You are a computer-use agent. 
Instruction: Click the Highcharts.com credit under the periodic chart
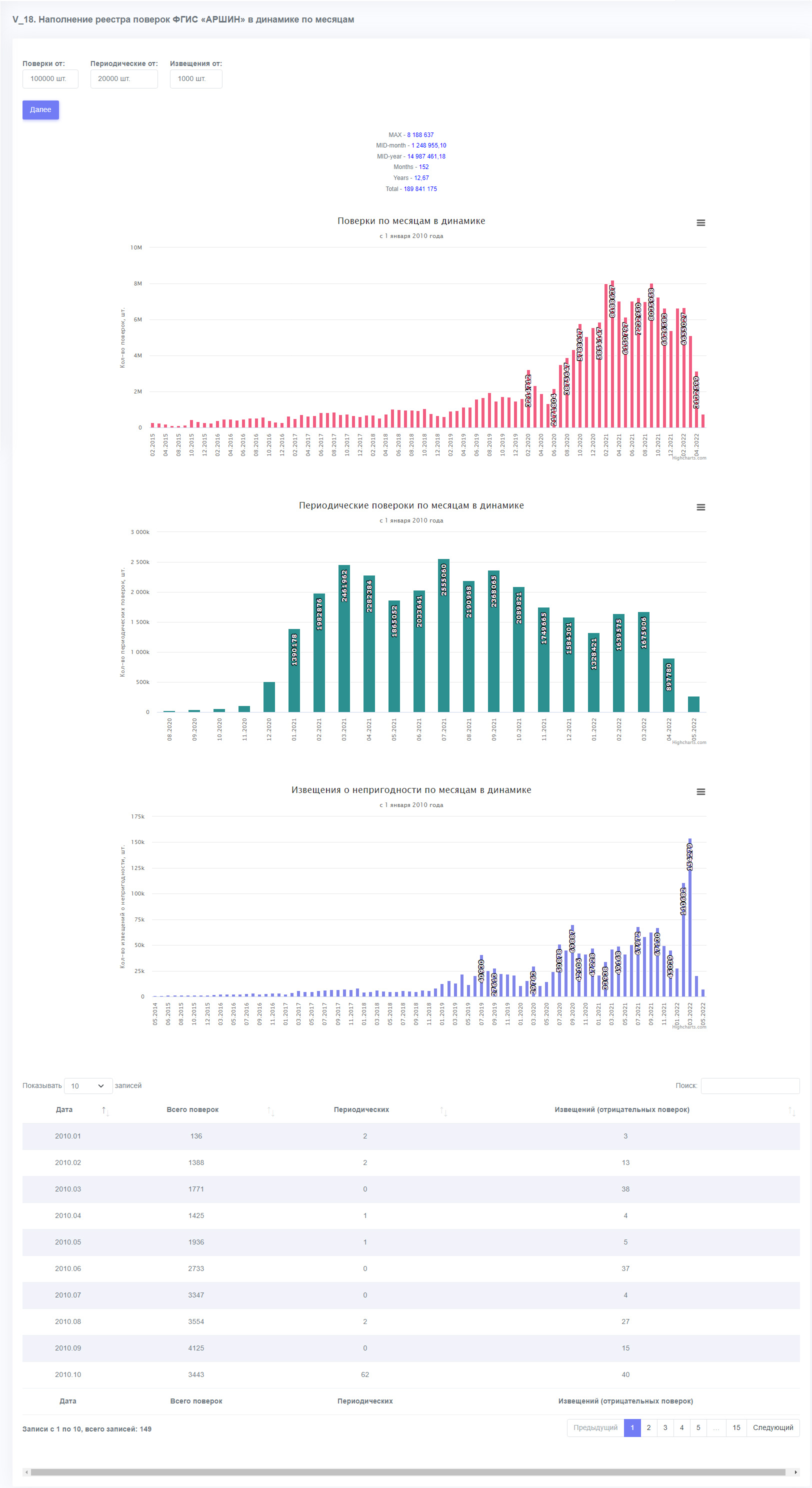click(x=689, y=742)
